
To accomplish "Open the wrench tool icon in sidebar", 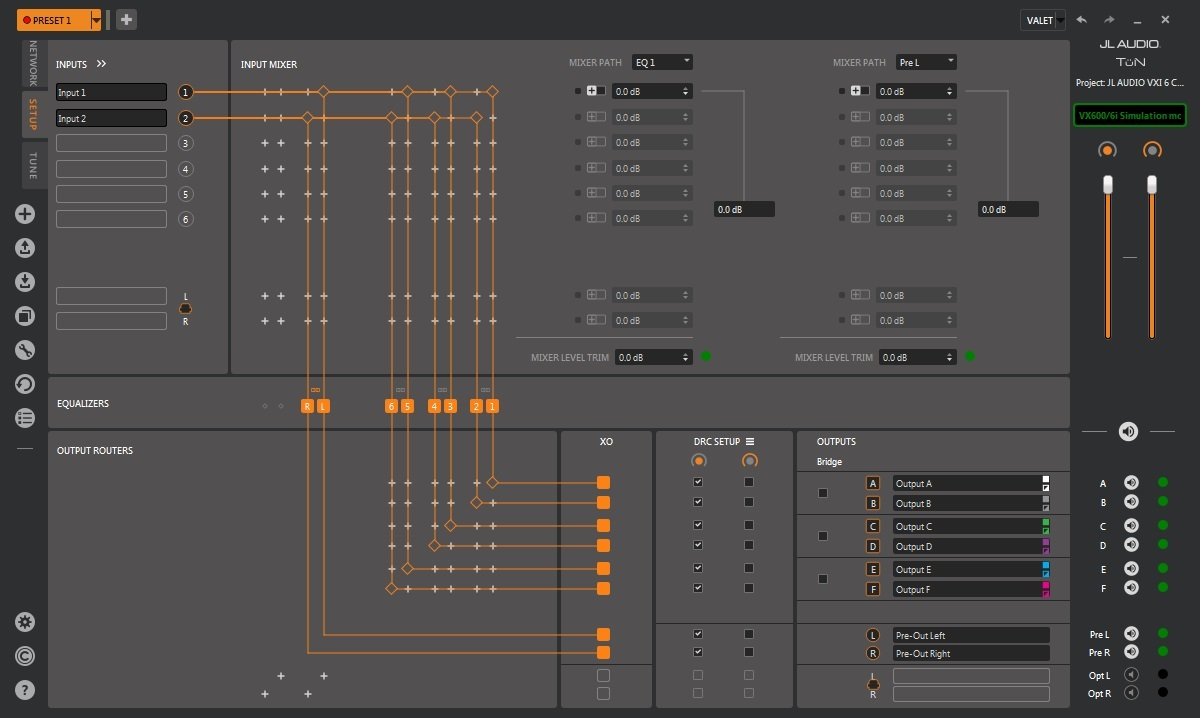I will coord(25,350).
